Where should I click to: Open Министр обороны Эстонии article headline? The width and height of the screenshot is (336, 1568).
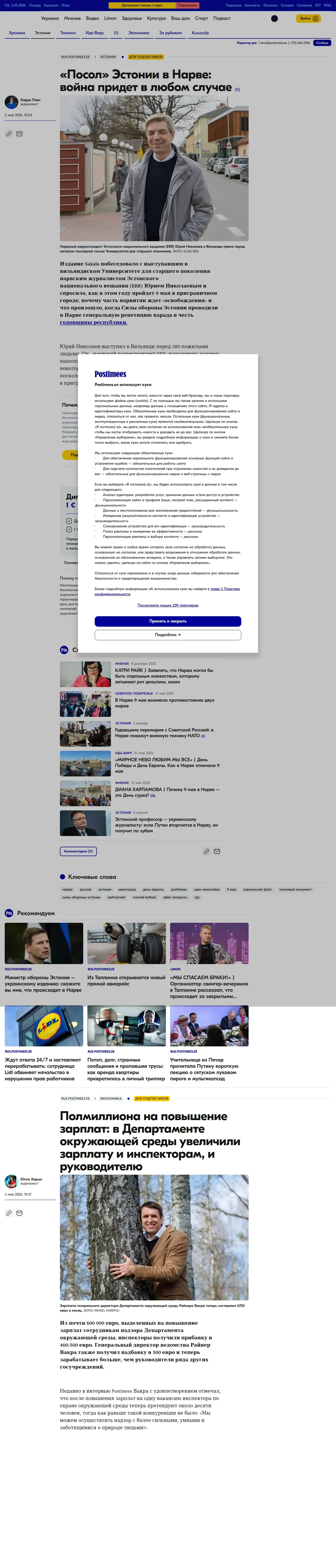[x=43, y=984]
